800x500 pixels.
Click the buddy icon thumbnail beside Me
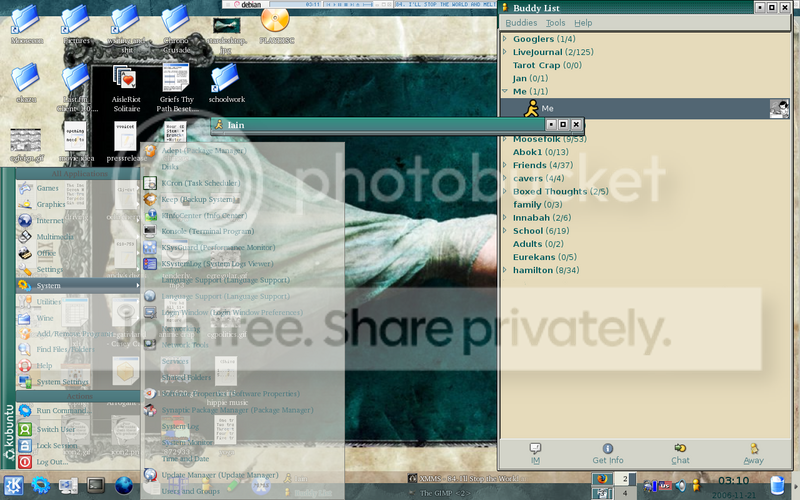point(779,109)
